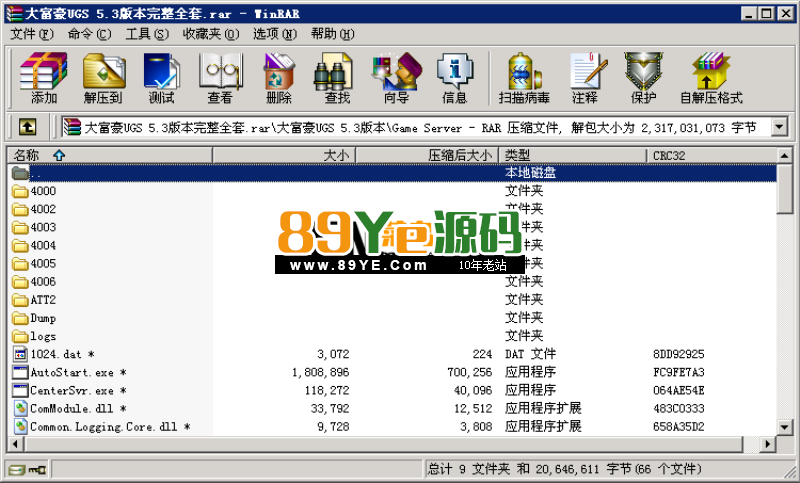Open the 命令(C) menu
This screenshot has height=483, width=800.
(x=89, y=34)
